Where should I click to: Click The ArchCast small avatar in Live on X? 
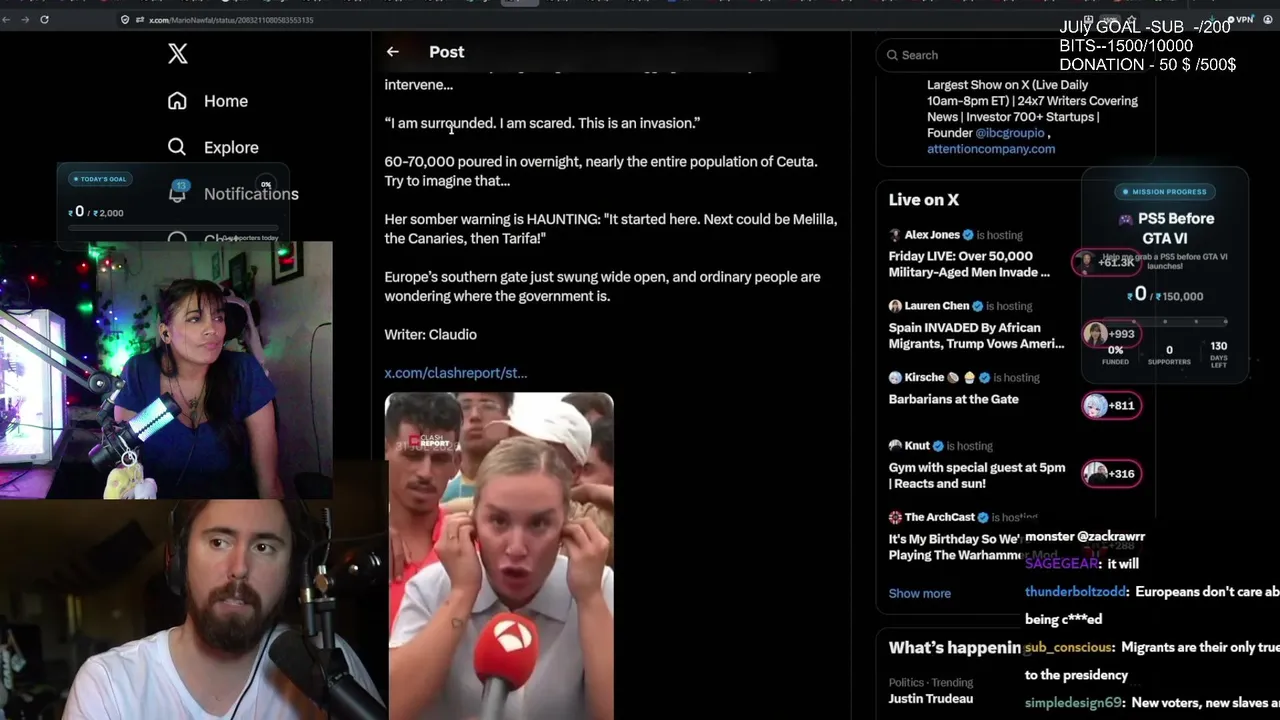[x=895, y=517]
